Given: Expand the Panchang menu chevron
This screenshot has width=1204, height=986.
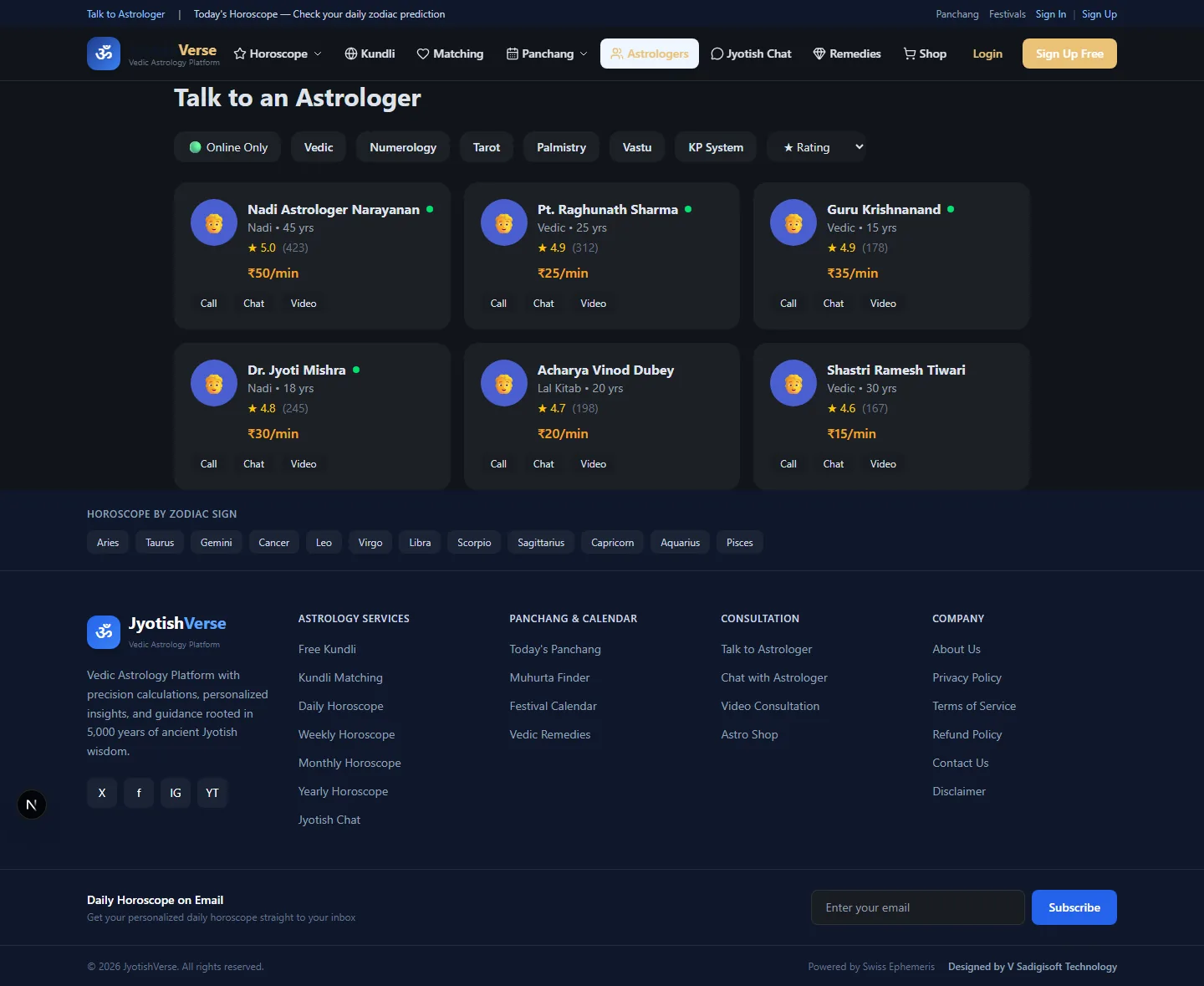Looking at the screenshot, I should tap(584, 54).
